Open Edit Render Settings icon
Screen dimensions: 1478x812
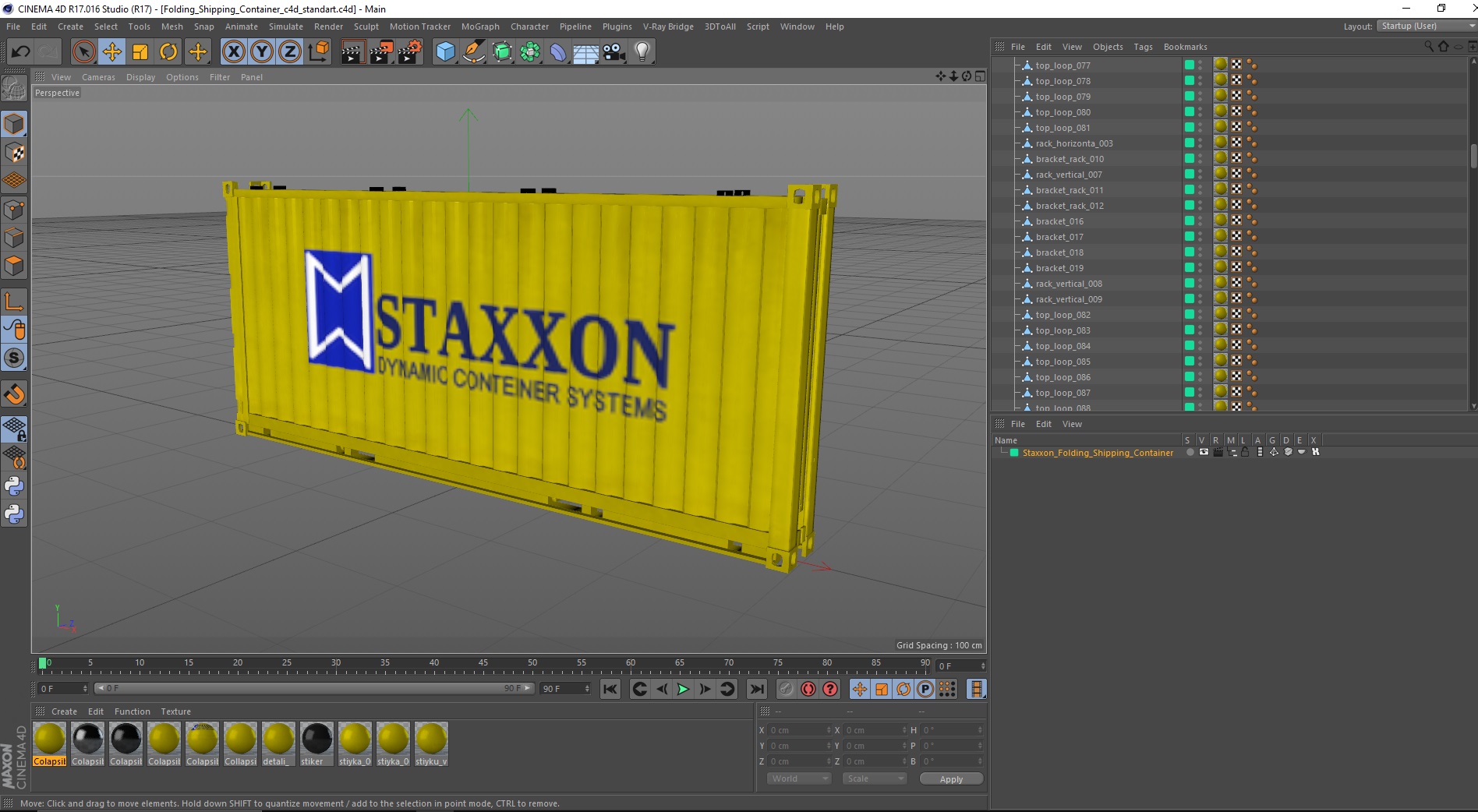click(410, 52)
